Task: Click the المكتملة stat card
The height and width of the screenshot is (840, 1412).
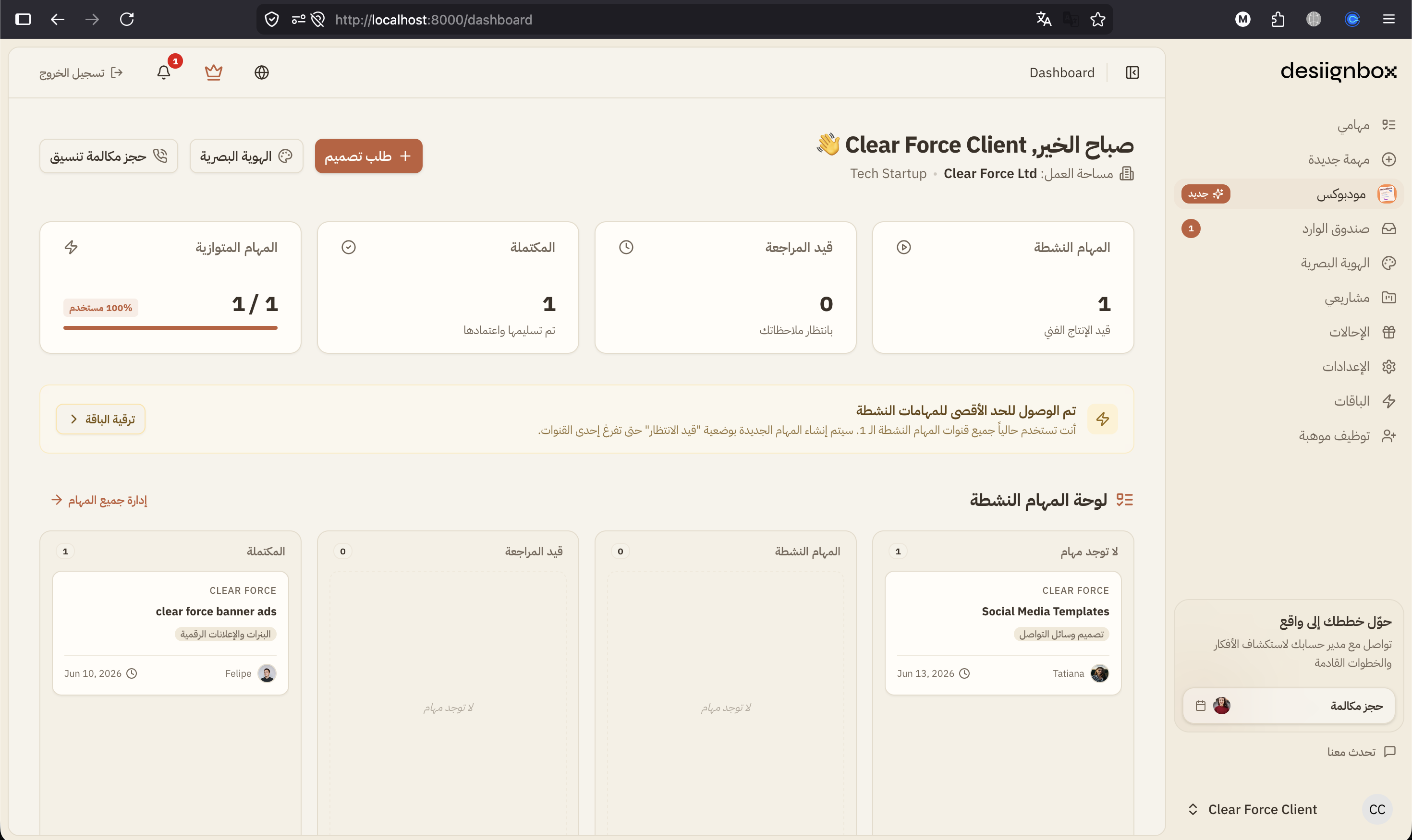Action: [448, 288]
